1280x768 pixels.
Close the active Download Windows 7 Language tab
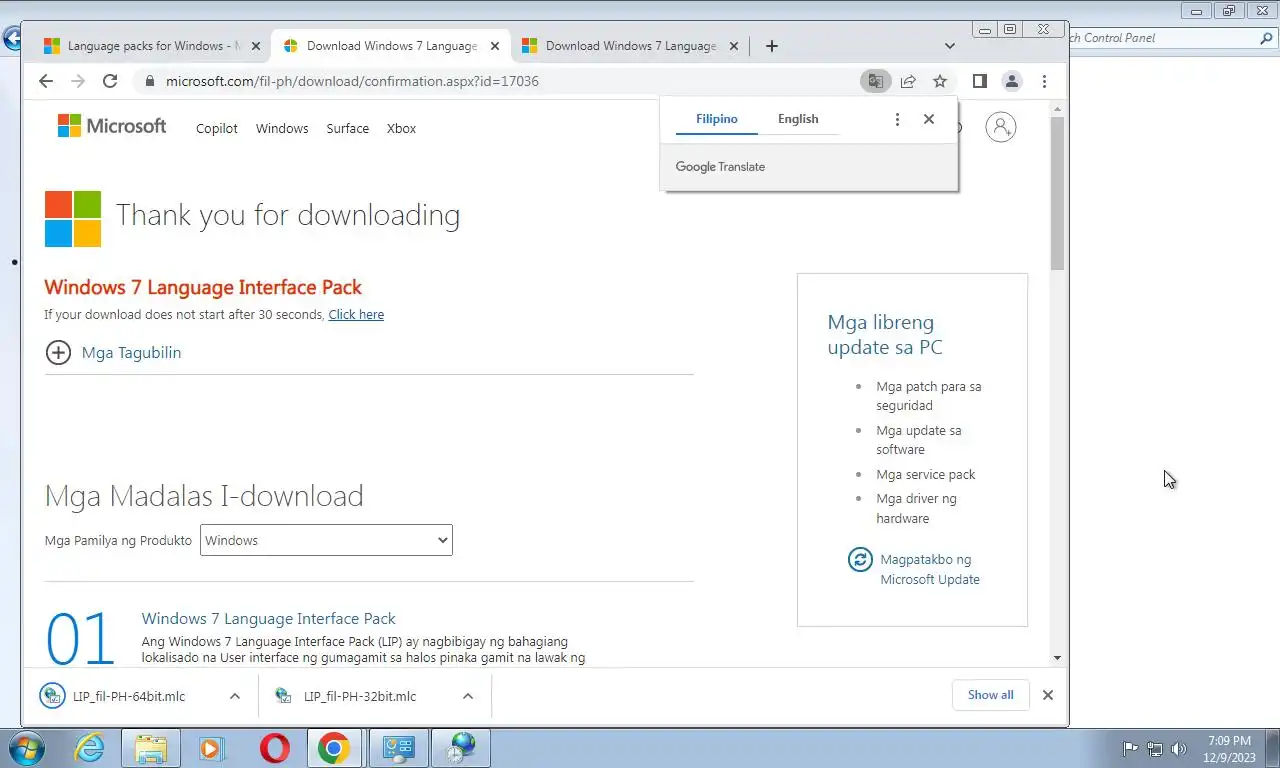[495, 46]
